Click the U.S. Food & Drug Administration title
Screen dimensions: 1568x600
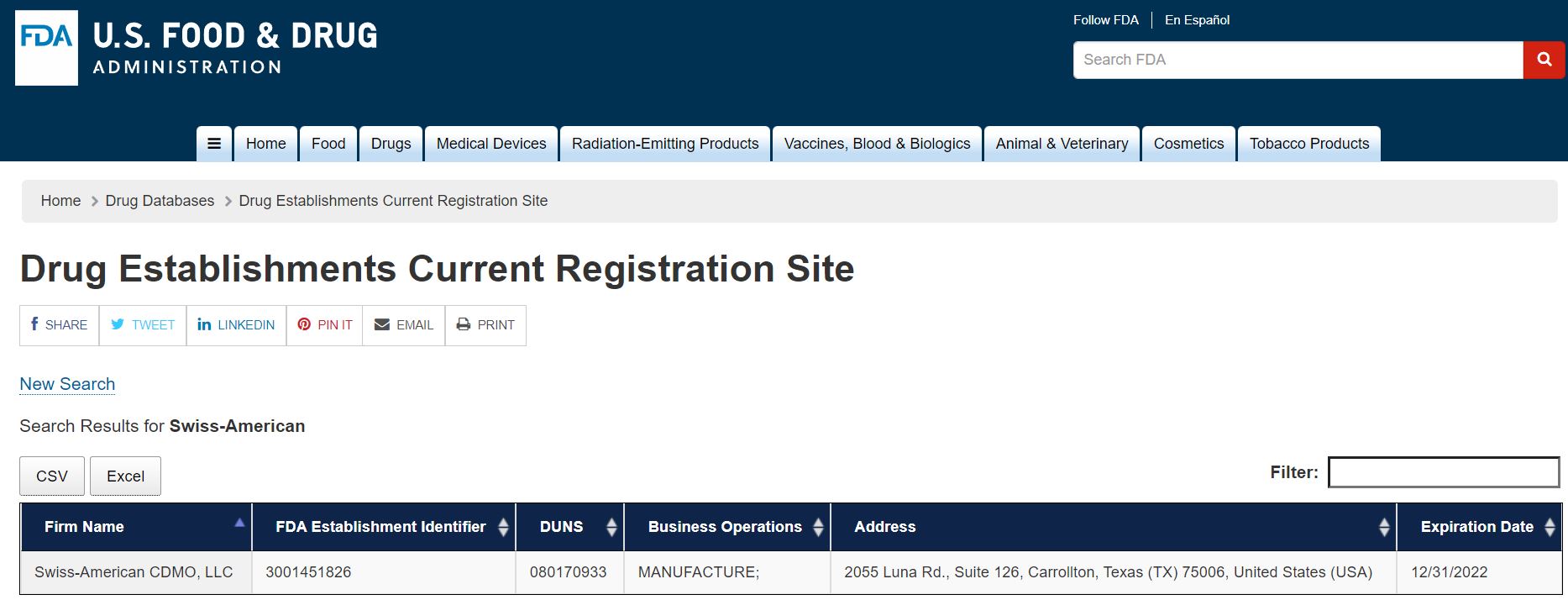(235, 48)
